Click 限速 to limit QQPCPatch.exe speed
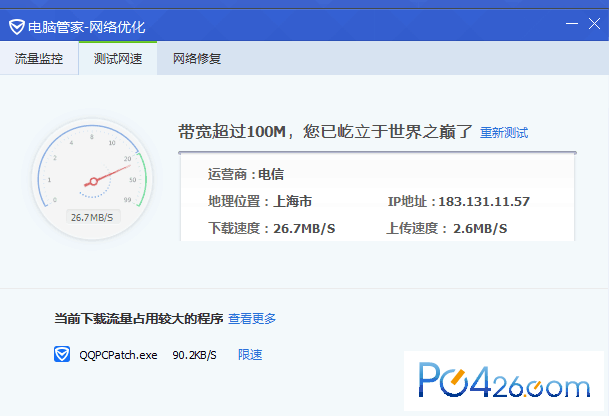Screen dimensions: 609x416 [250, 354]
